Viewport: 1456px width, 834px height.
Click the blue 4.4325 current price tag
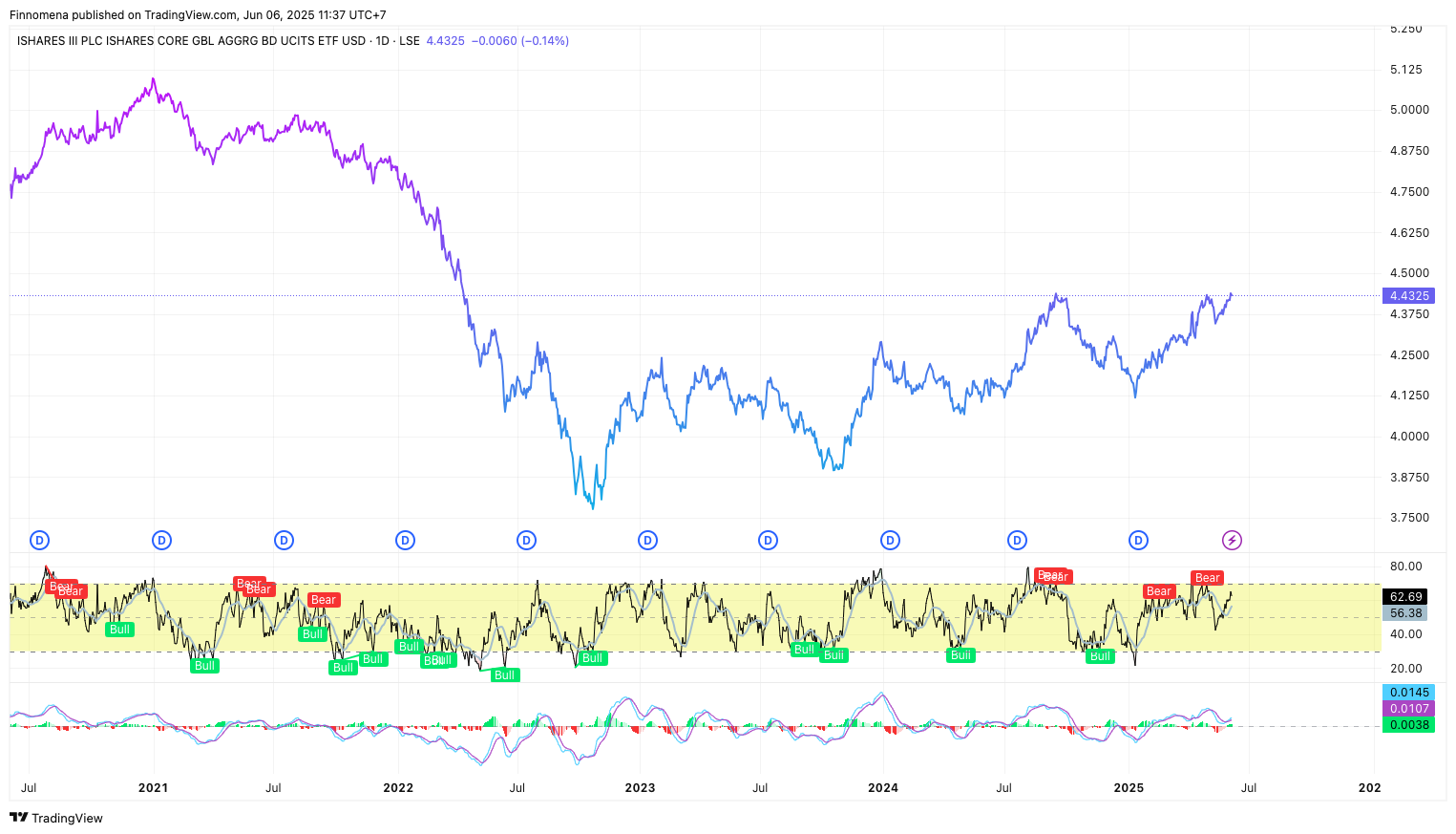[x=1408, y=296]
